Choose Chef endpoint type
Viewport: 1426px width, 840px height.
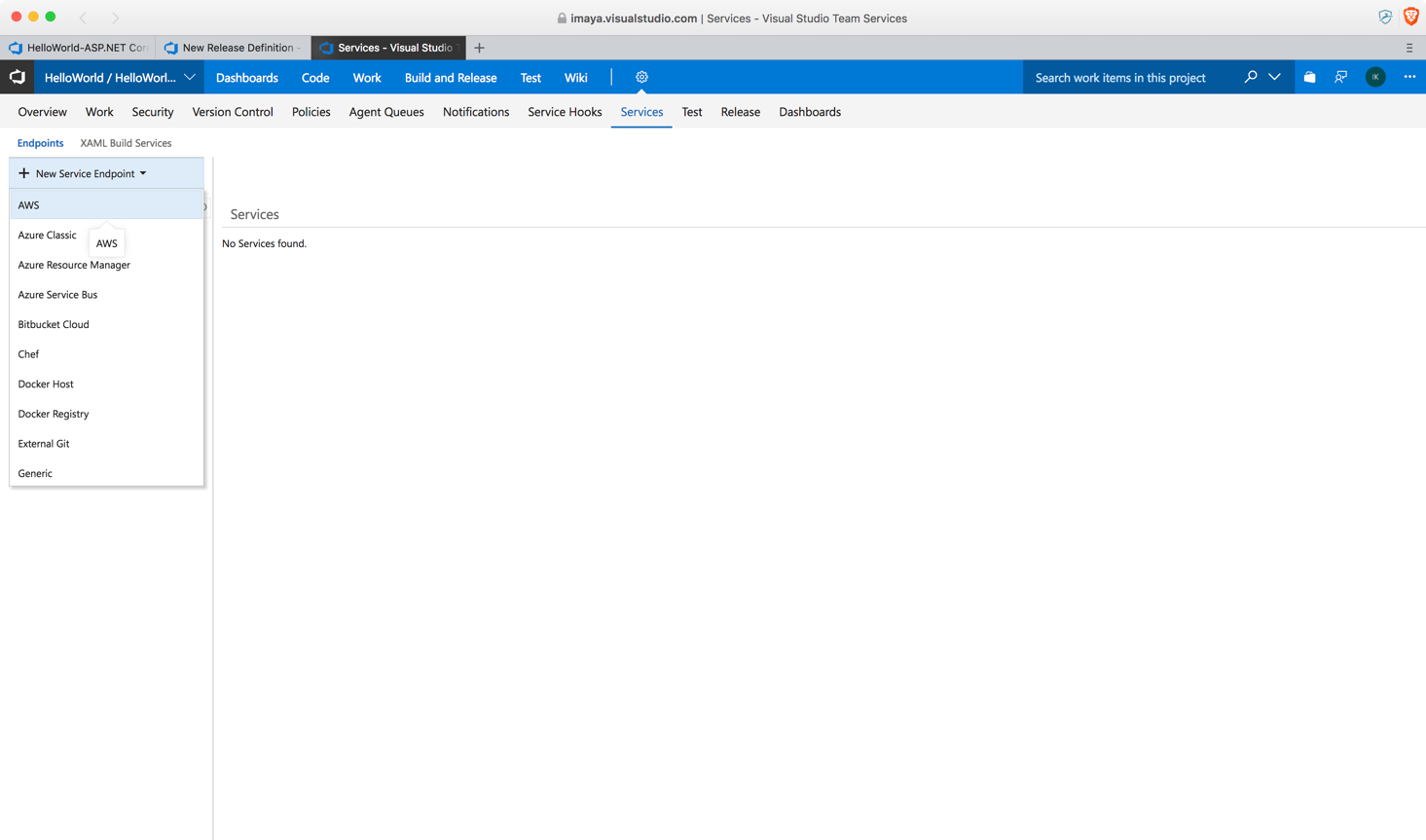pos(106,354)
